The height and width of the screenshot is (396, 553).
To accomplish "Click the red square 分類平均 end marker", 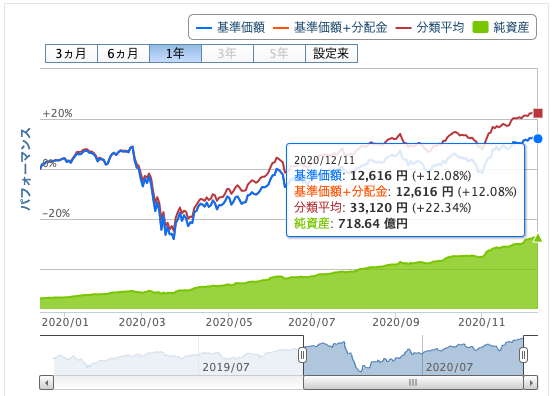I will click(538, 113).
